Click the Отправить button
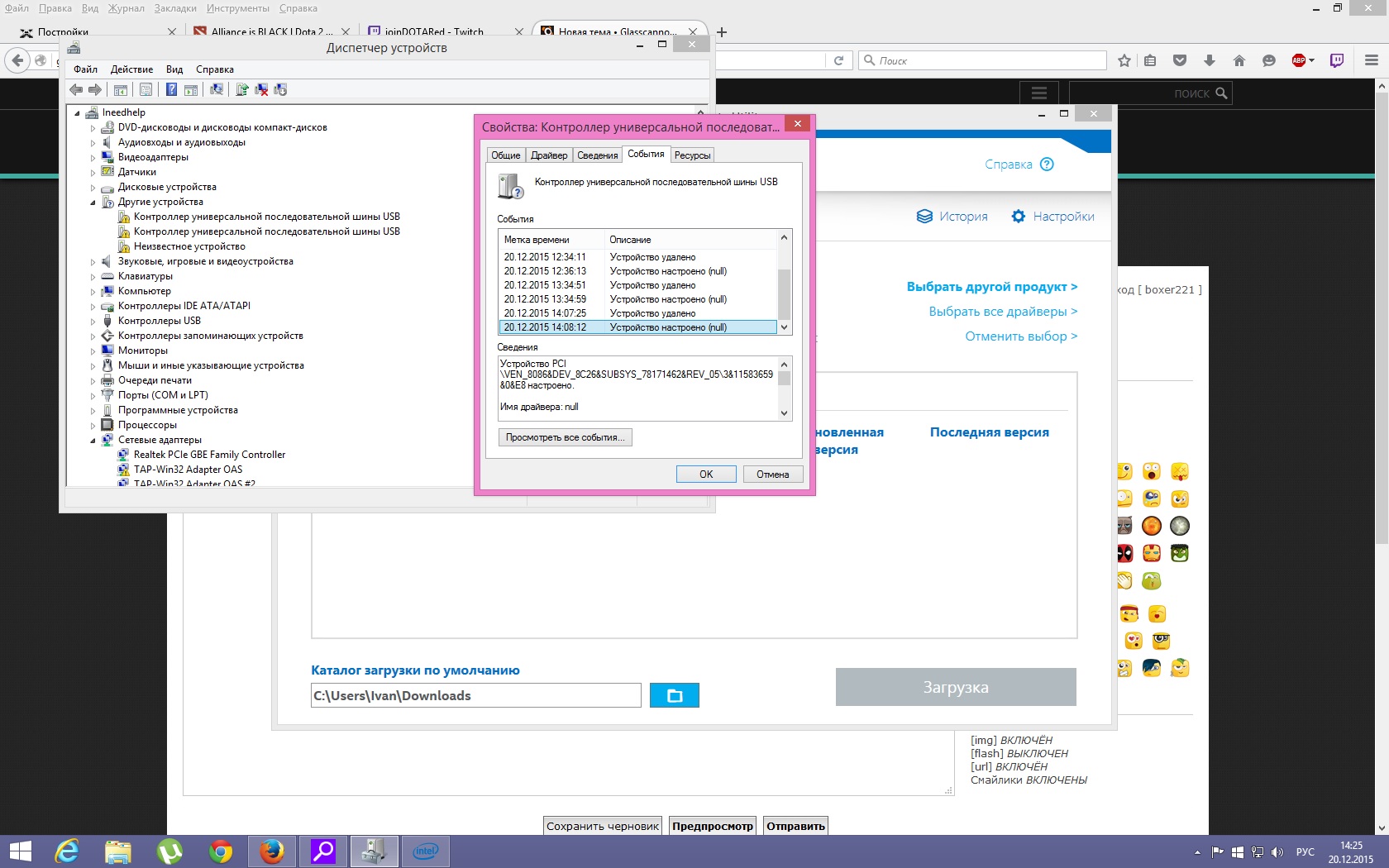 click(x=795, y=826)
